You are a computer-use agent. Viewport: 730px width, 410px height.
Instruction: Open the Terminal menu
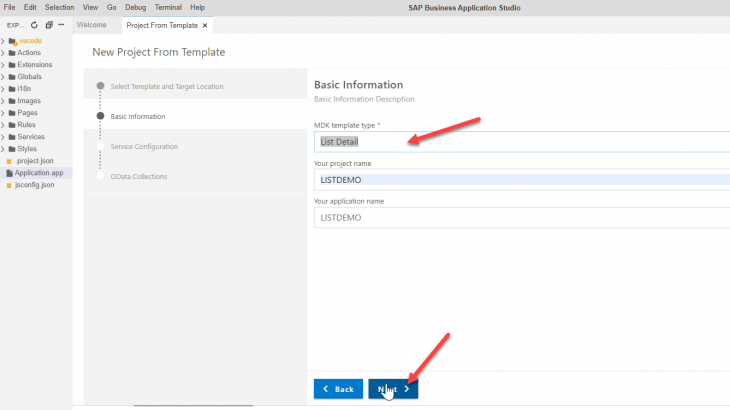pyautogui.click(x=168, y=7)
